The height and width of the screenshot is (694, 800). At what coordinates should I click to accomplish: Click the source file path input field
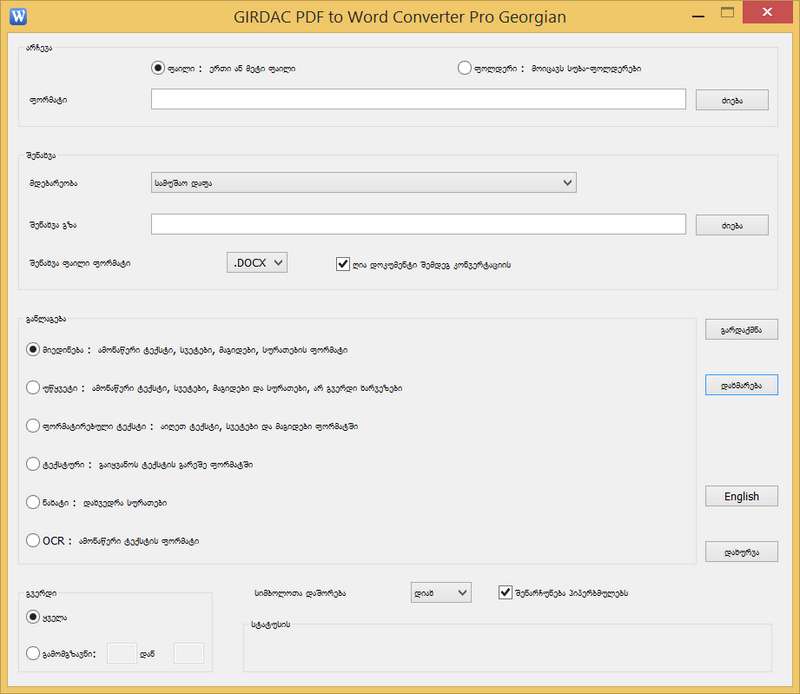click(418, 99)
